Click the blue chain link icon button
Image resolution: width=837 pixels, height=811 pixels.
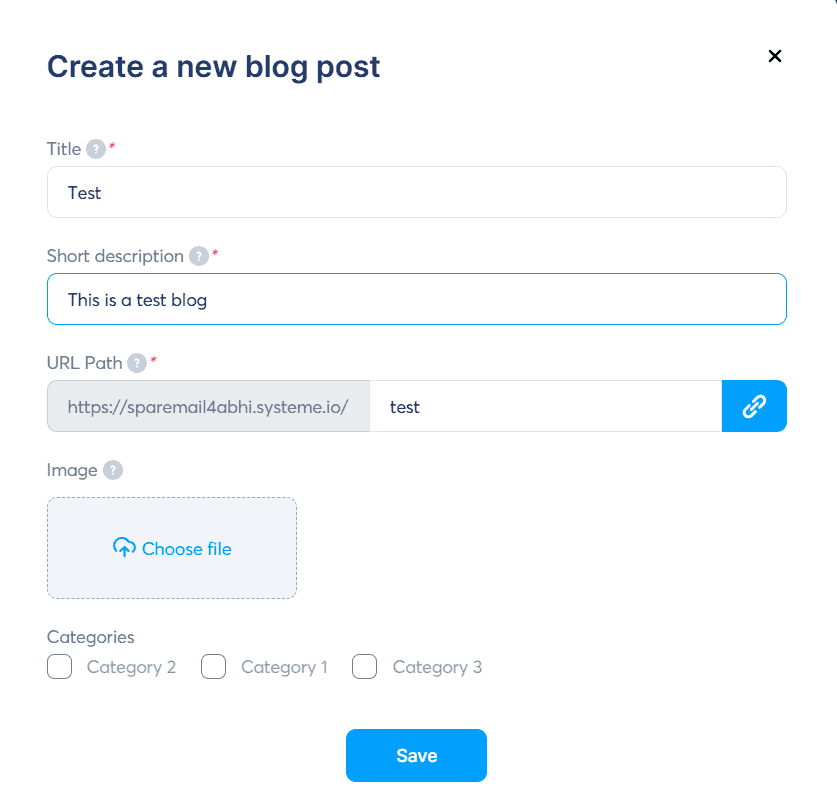click(754, 406)
